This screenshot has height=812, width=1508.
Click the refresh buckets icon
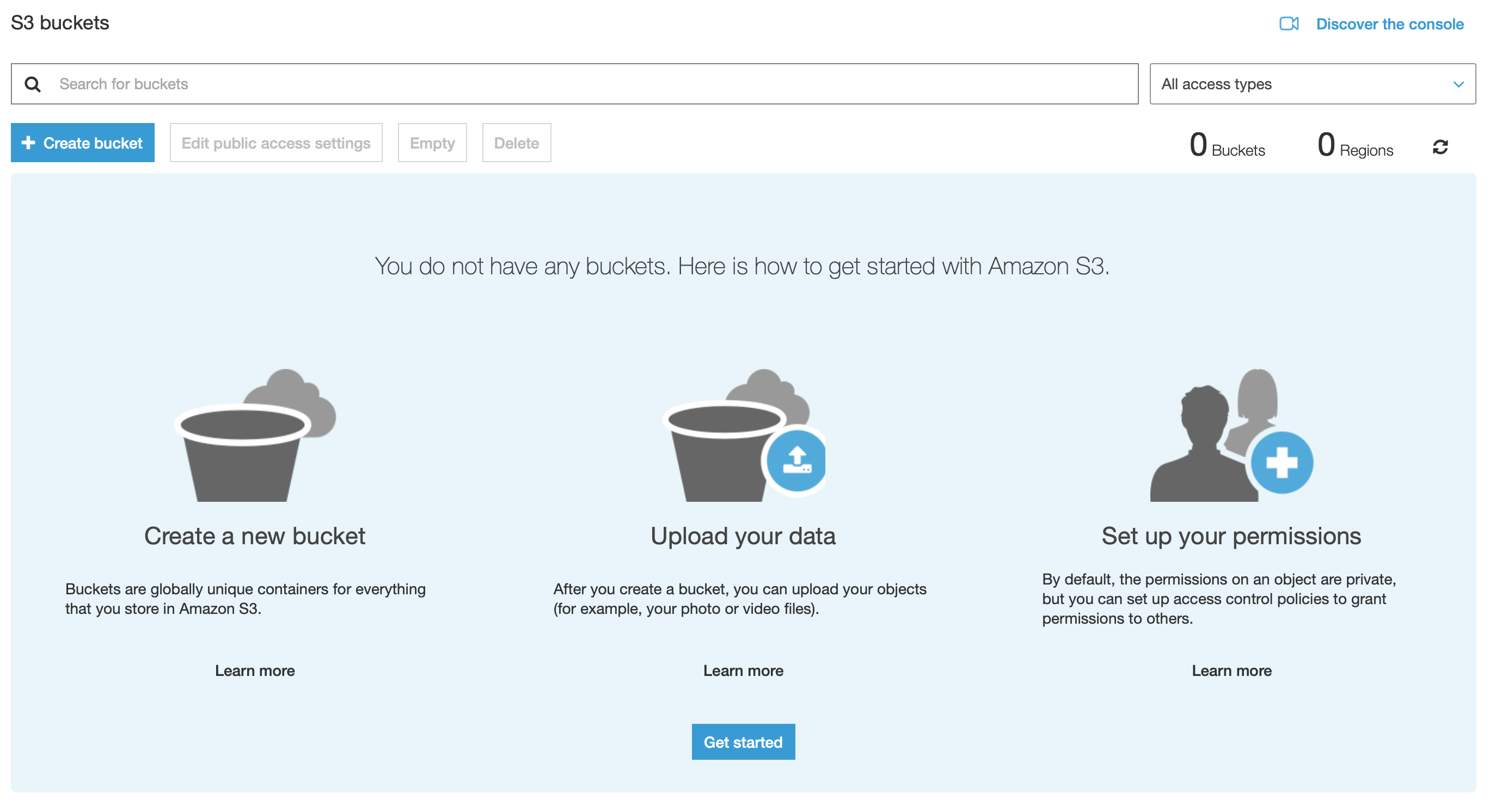1440,146
